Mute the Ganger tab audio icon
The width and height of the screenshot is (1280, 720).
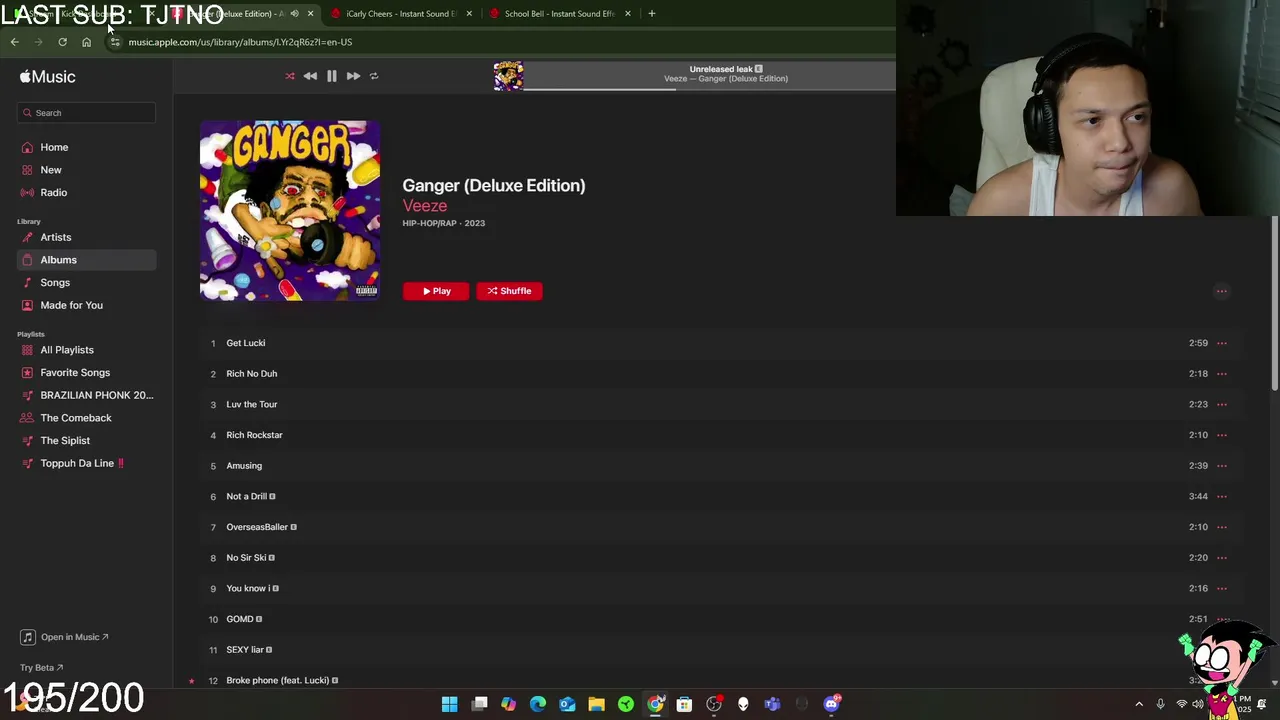click(x=294, y=14)
